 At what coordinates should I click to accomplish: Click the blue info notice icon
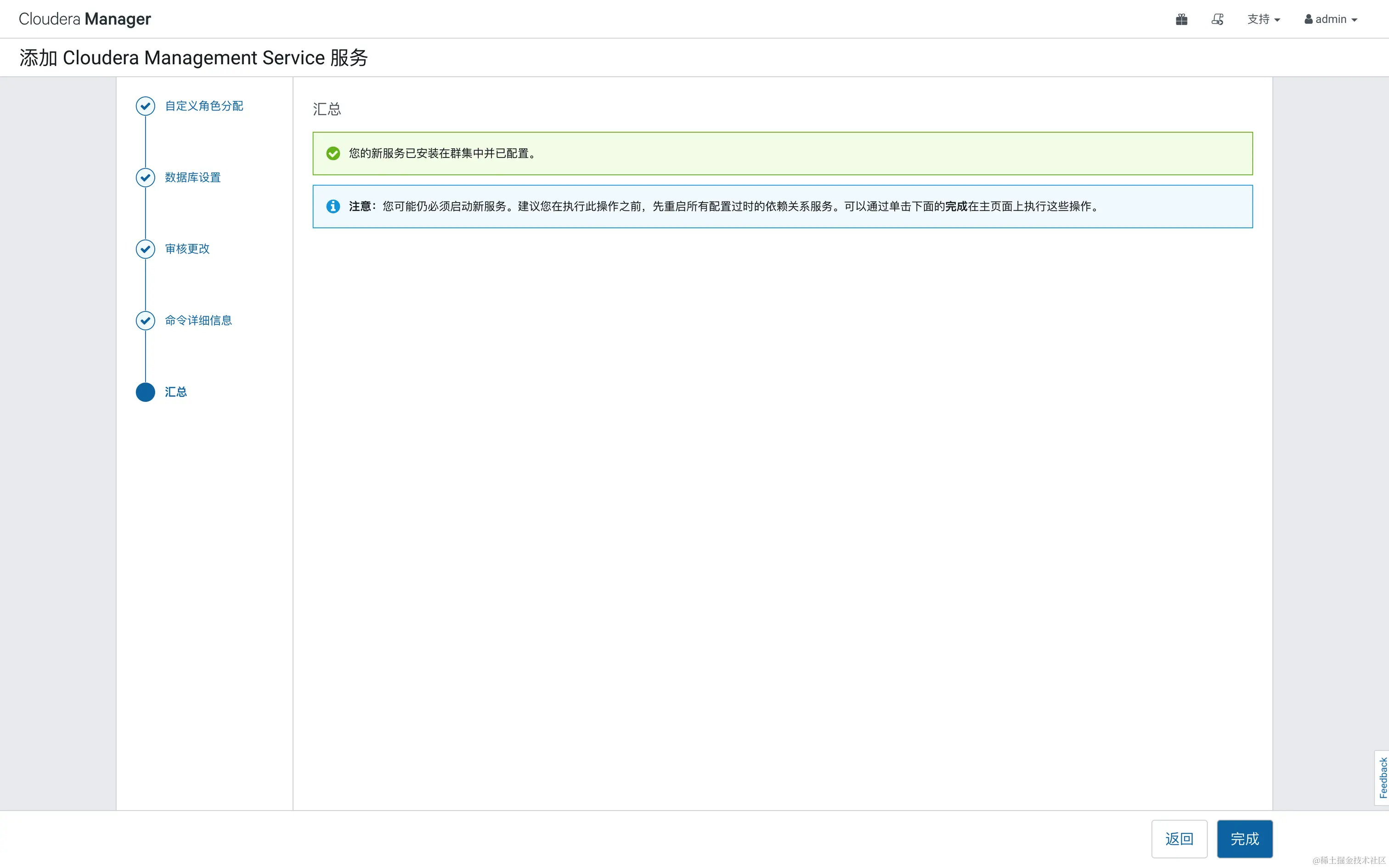coord(333,207)
